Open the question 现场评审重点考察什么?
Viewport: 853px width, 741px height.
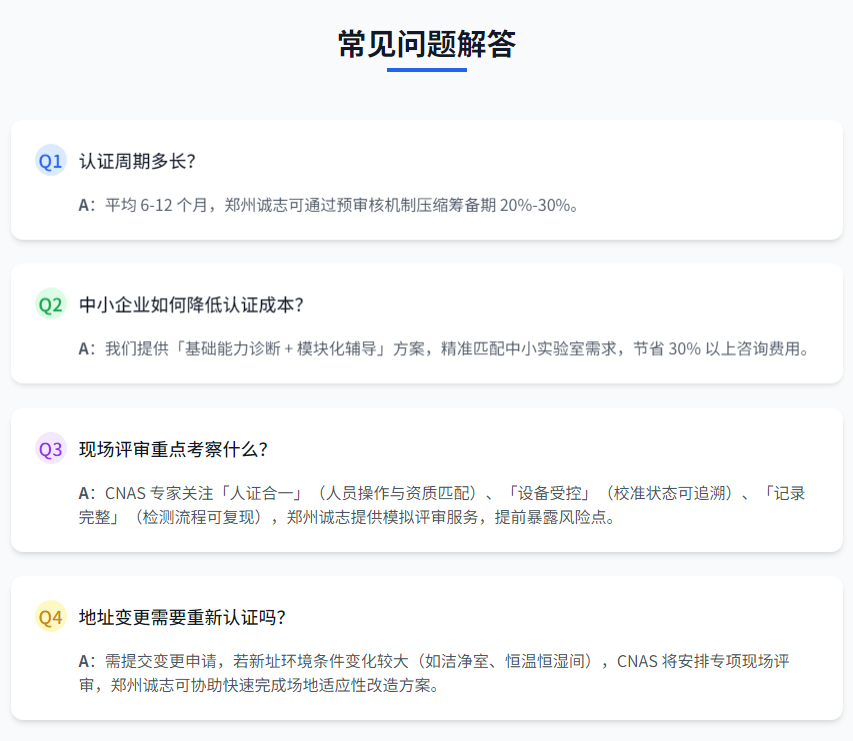pos(173,449)
